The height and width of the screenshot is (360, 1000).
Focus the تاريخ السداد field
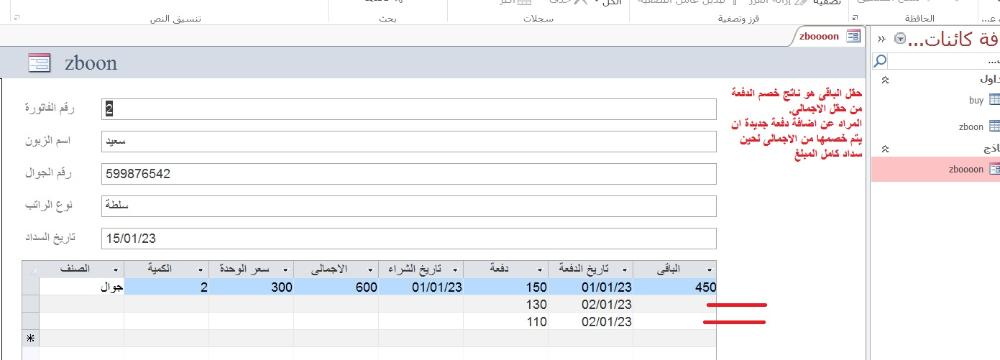[x=409, y=239]
